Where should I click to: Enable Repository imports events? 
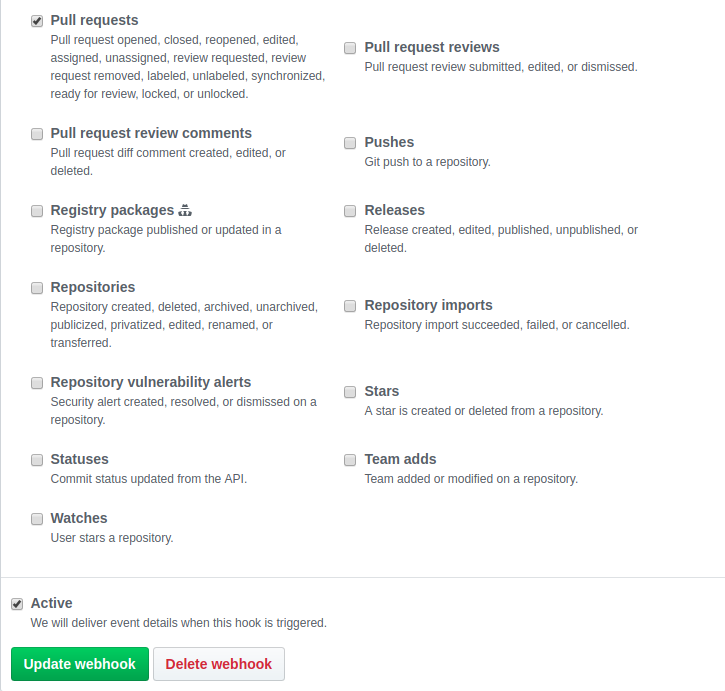coord(351,306)
